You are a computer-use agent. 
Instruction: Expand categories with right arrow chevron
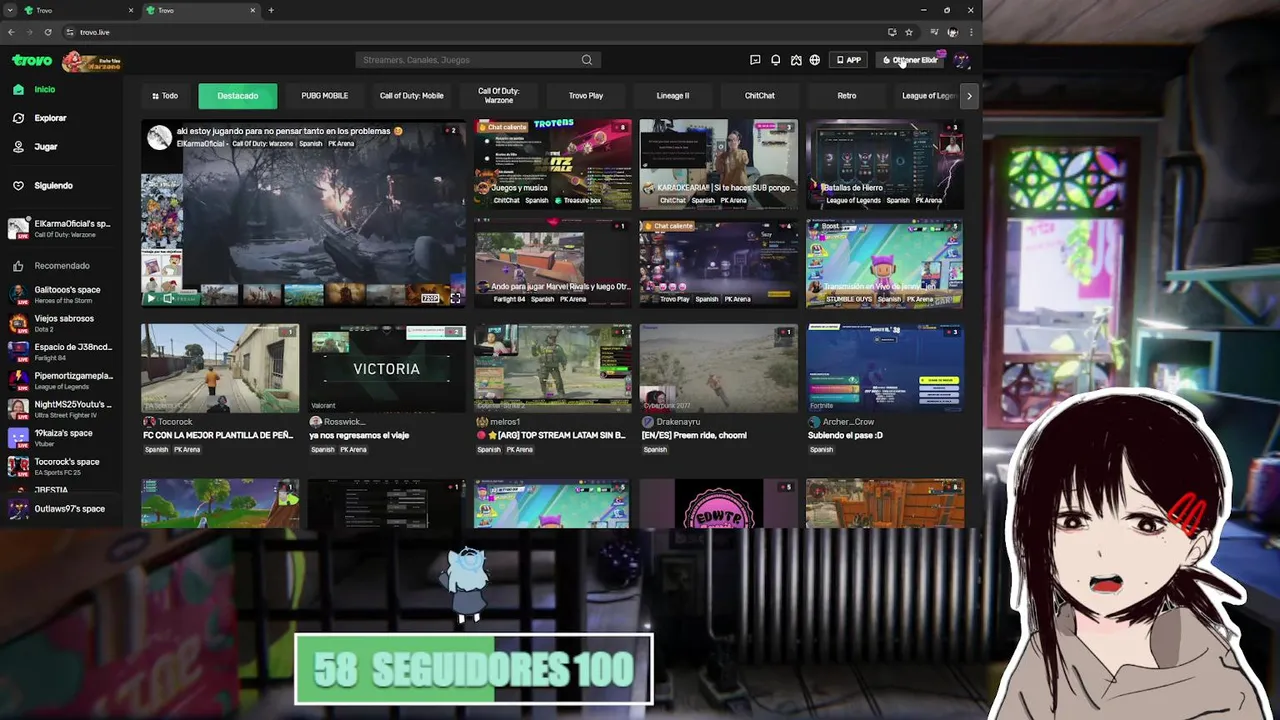coord(969,96)
